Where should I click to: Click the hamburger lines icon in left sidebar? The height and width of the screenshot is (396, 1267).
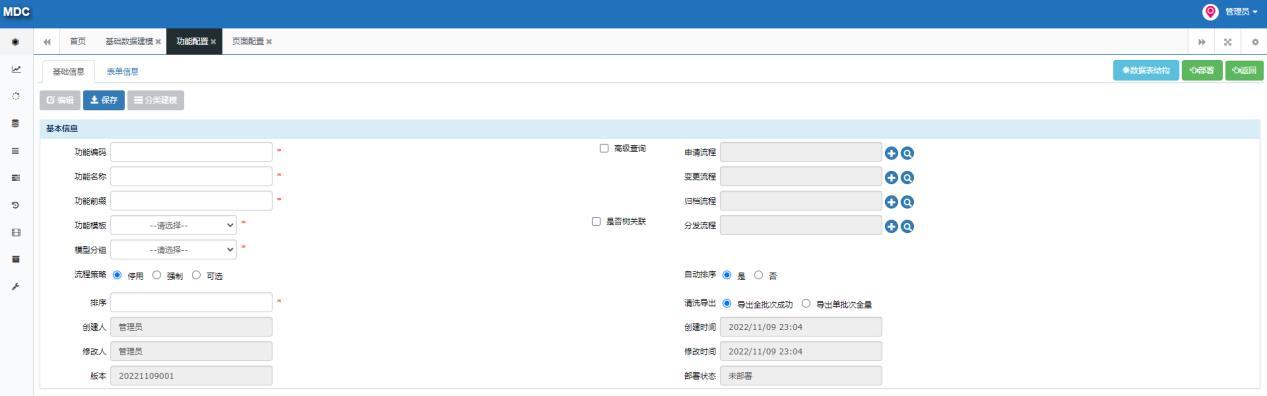click(x=15, y=150)
